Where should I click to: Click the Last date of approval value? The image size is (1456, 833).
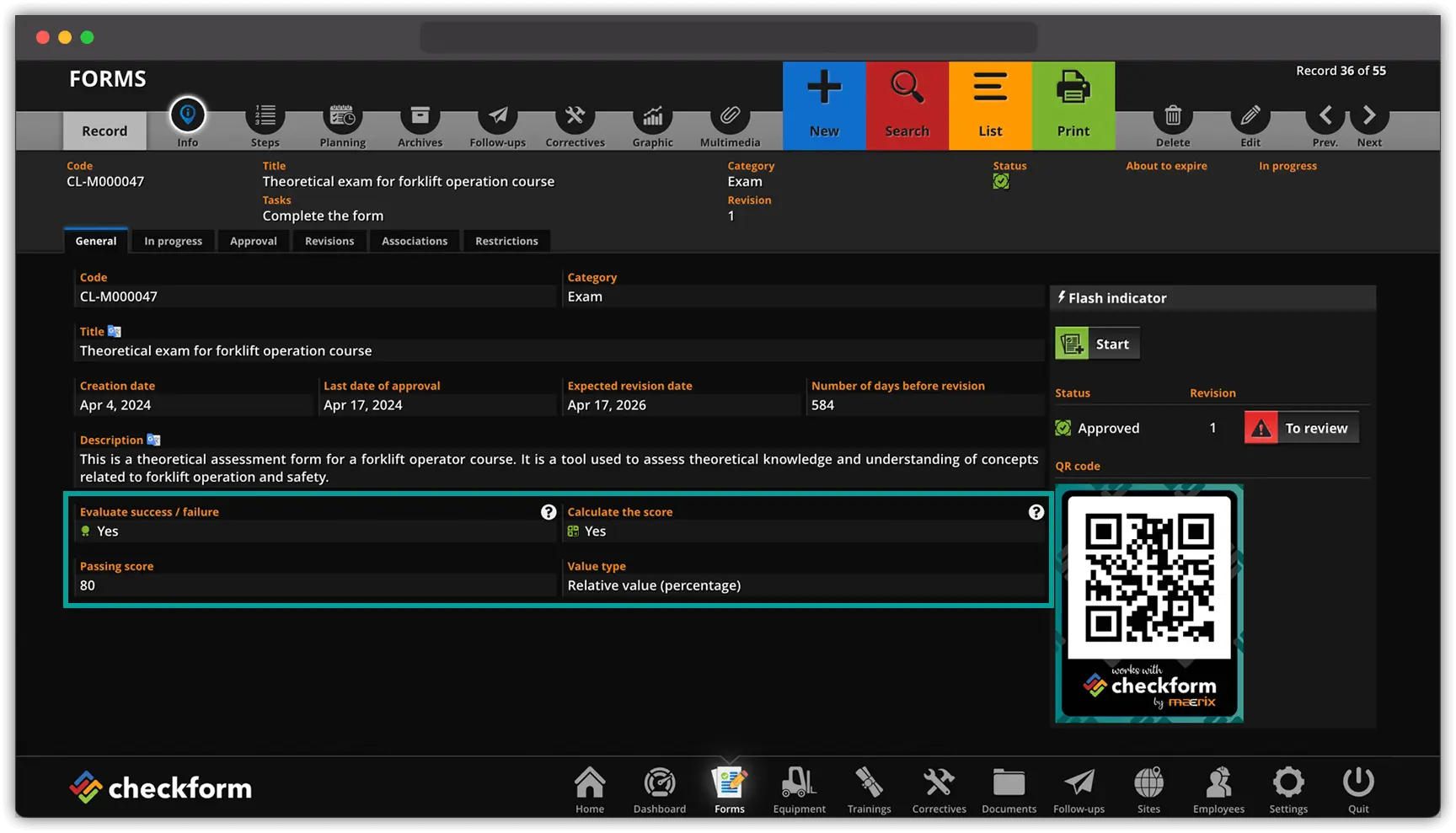438,405
